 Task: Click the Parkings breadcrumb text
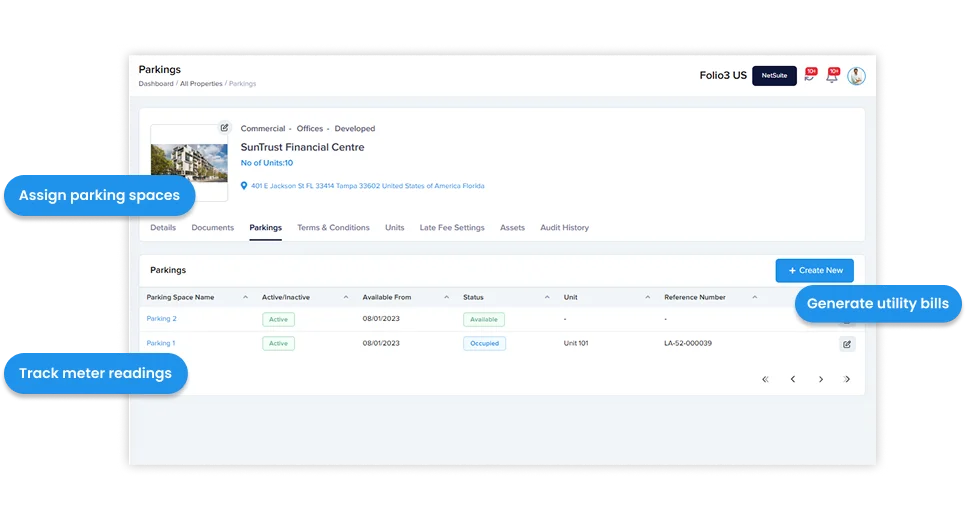pos(242,84)
